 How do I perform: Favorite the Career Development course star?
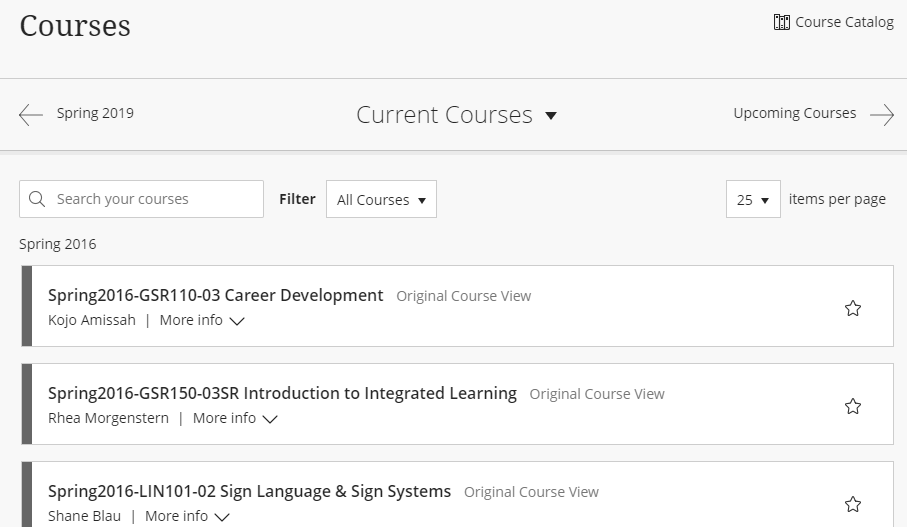(853, 308)
